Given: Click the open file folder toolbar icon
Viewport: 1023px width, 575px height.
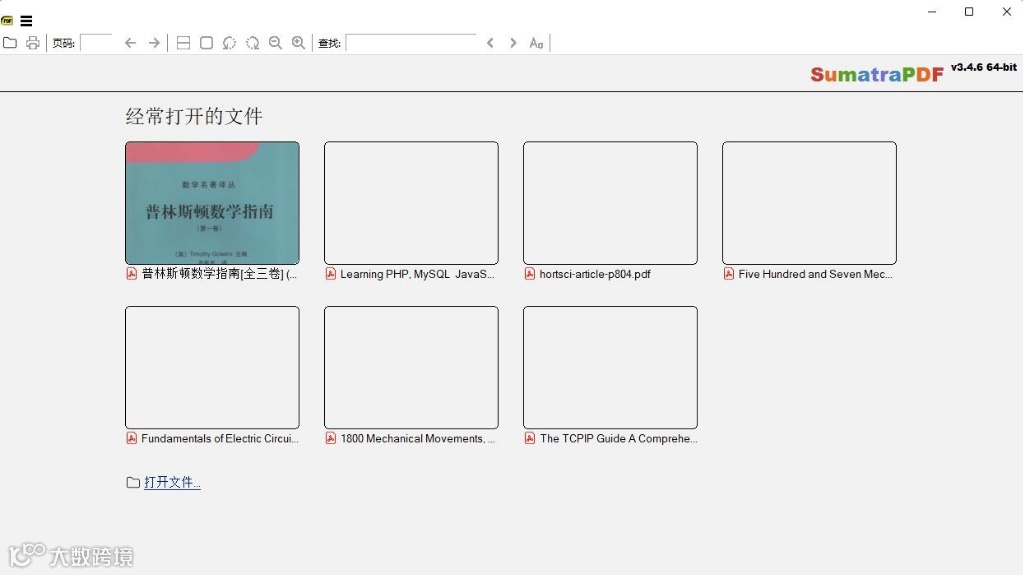Looking at the screenshot, I should point(10,43).
